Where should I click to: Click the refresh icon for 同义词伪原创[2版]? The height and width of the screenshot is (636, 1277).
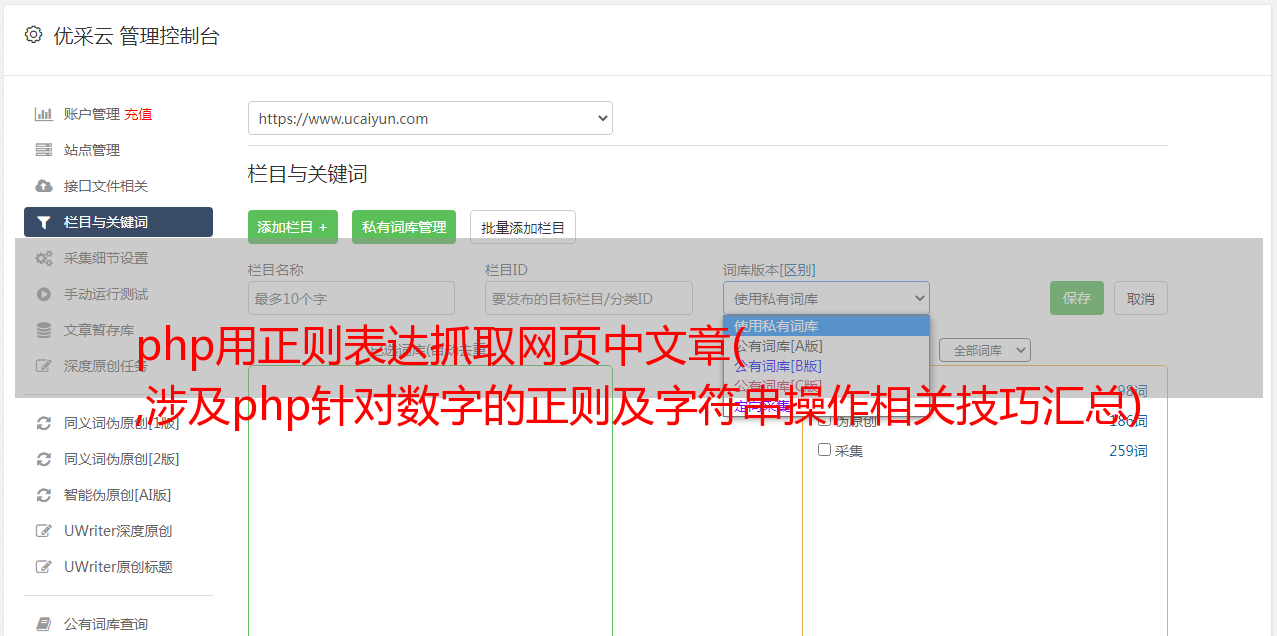(43, 459)
